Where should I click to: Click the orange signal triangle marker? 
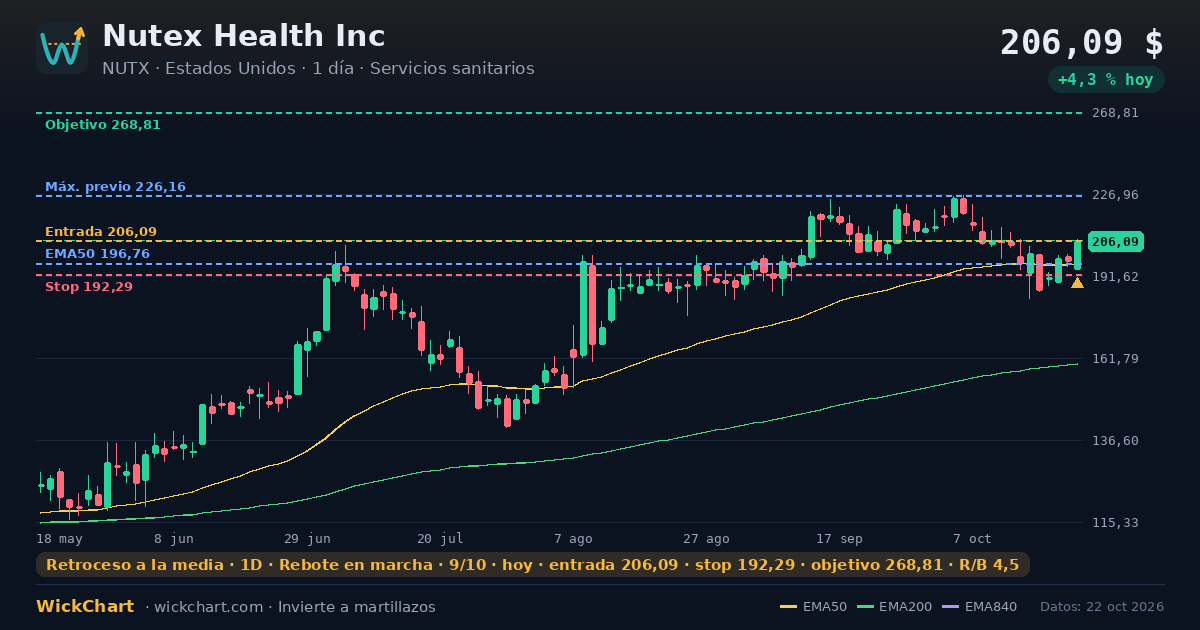point(1077,283)
